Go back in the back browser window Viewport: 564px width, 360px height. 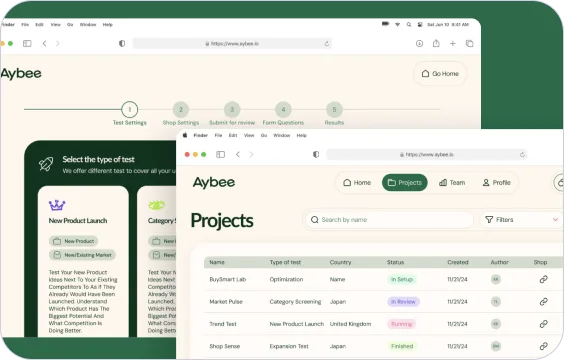pyautogui.click(x=45, y=44)
